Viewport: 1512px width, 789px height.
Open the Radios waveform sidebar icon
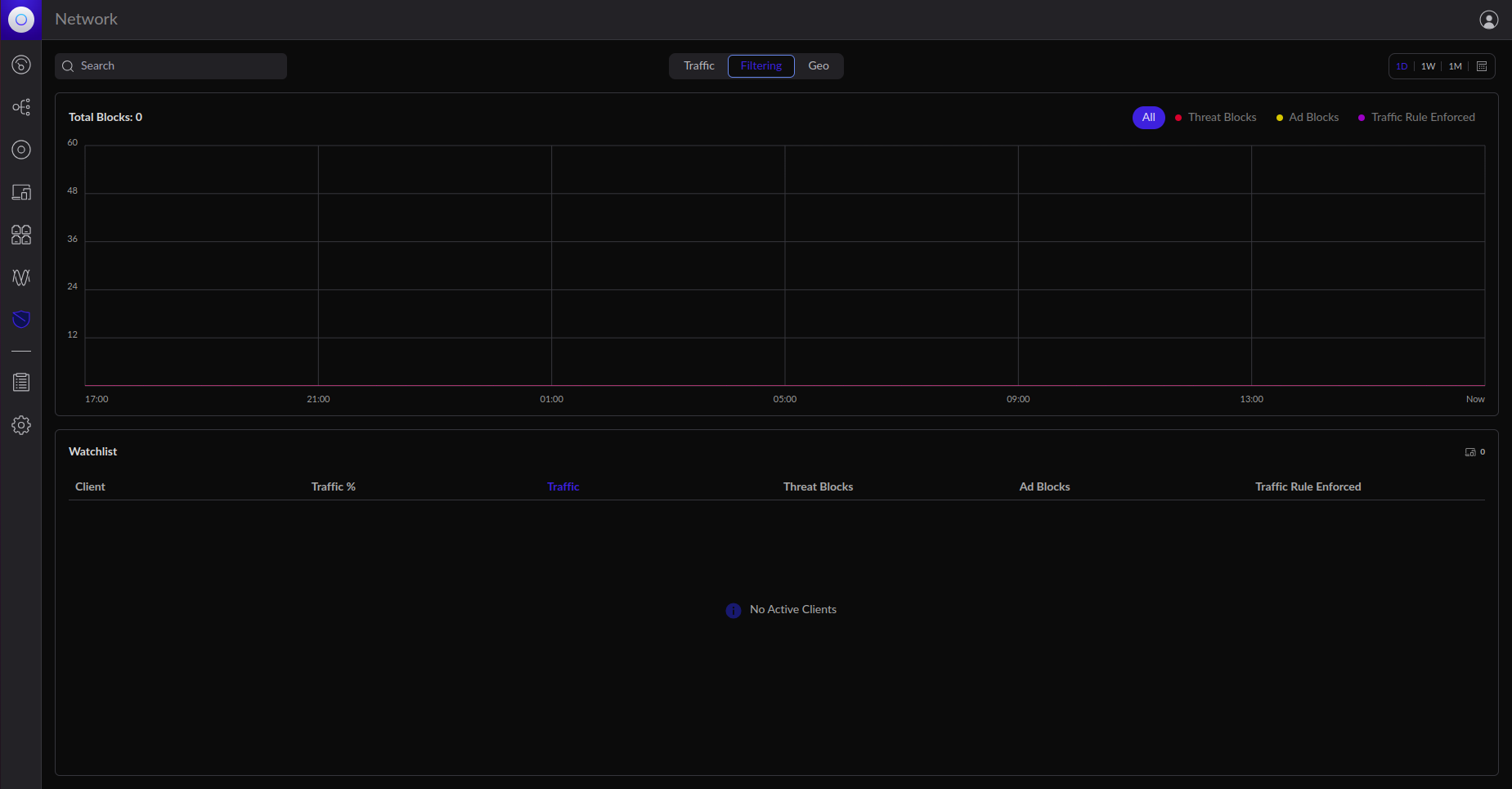click(x=21, y=277)
